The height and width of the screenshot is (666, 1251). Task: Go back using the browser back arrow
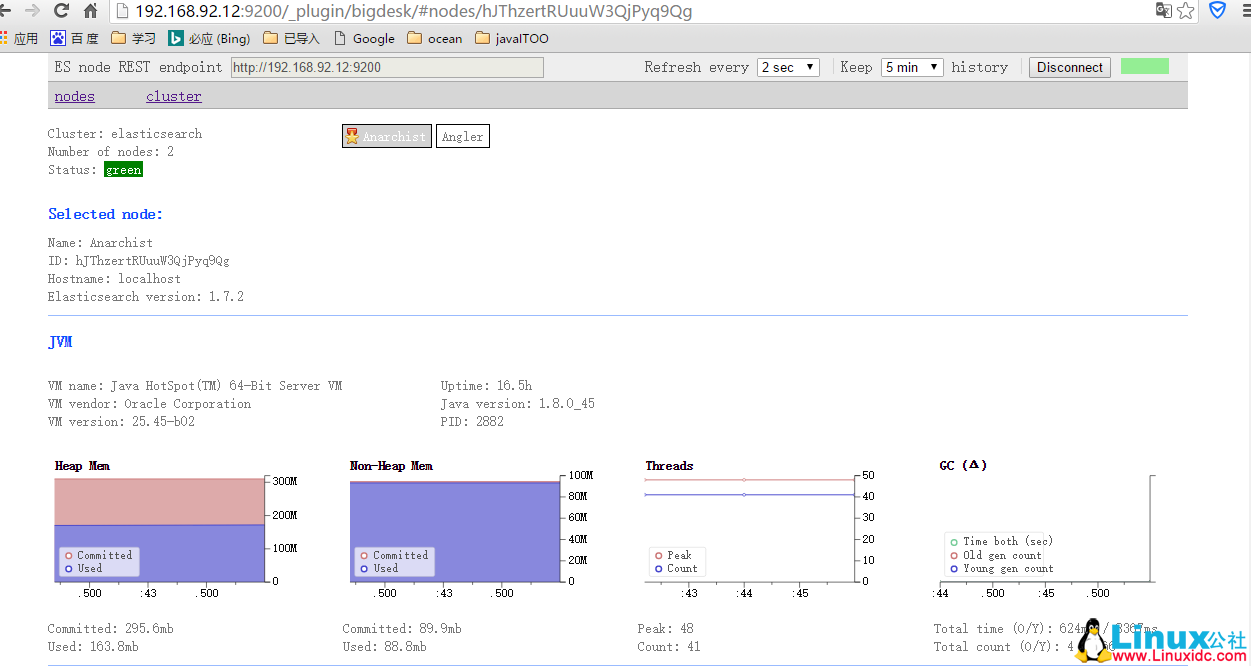coord(7,11)
